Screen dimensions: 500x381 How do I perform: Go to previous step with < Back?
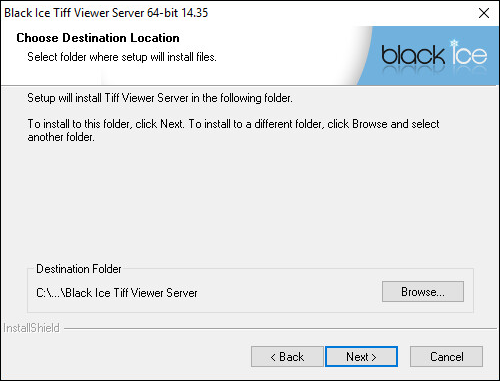[287, 357]
